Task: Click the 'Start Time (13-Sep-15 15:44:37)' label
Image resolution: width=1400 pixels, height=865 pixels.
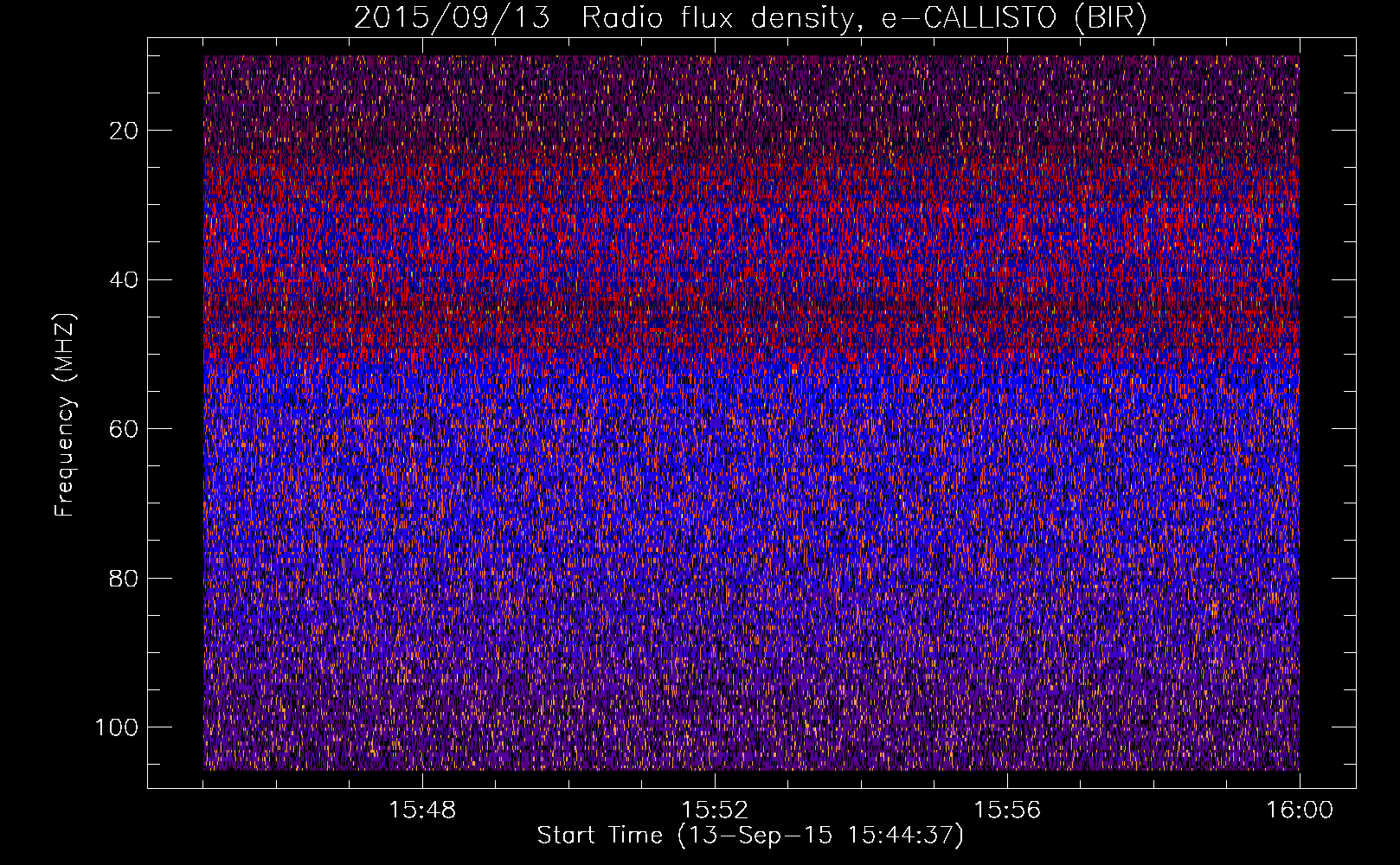Action: pyautogui.click(x=750, y=836)
